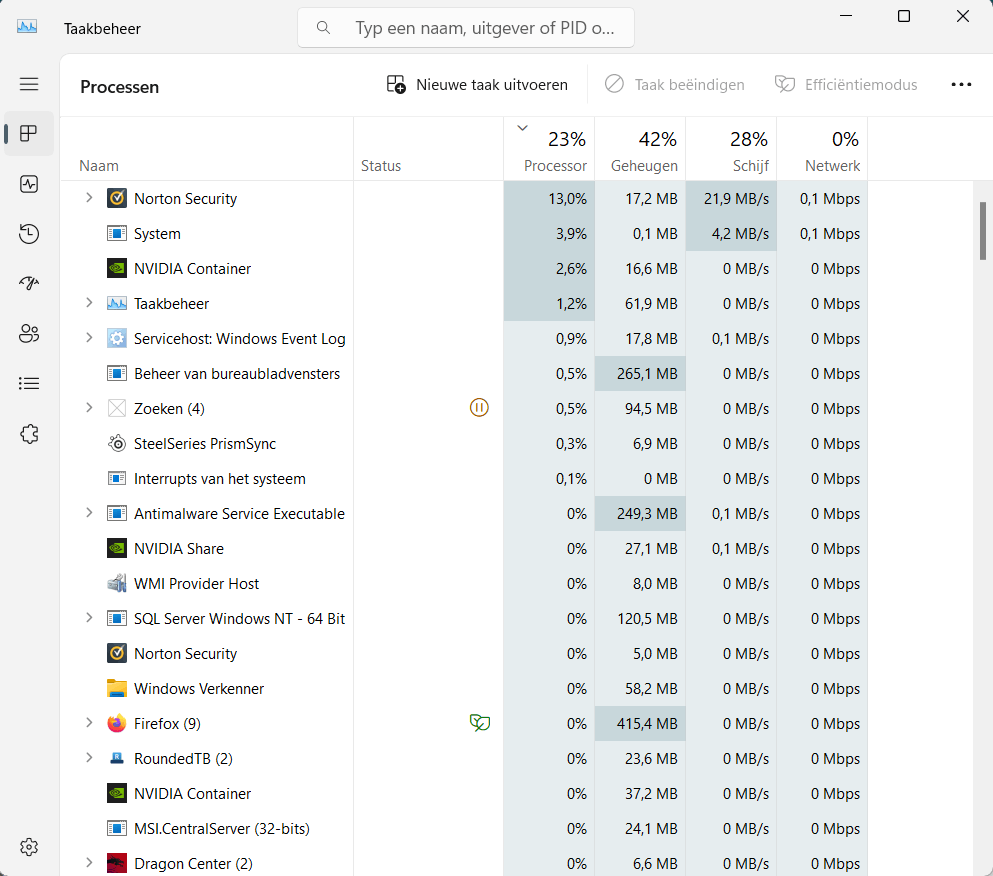Click Nieuwe taak uitvoeren button text
This screenshot has height=876, width=993.
point(491,85)
